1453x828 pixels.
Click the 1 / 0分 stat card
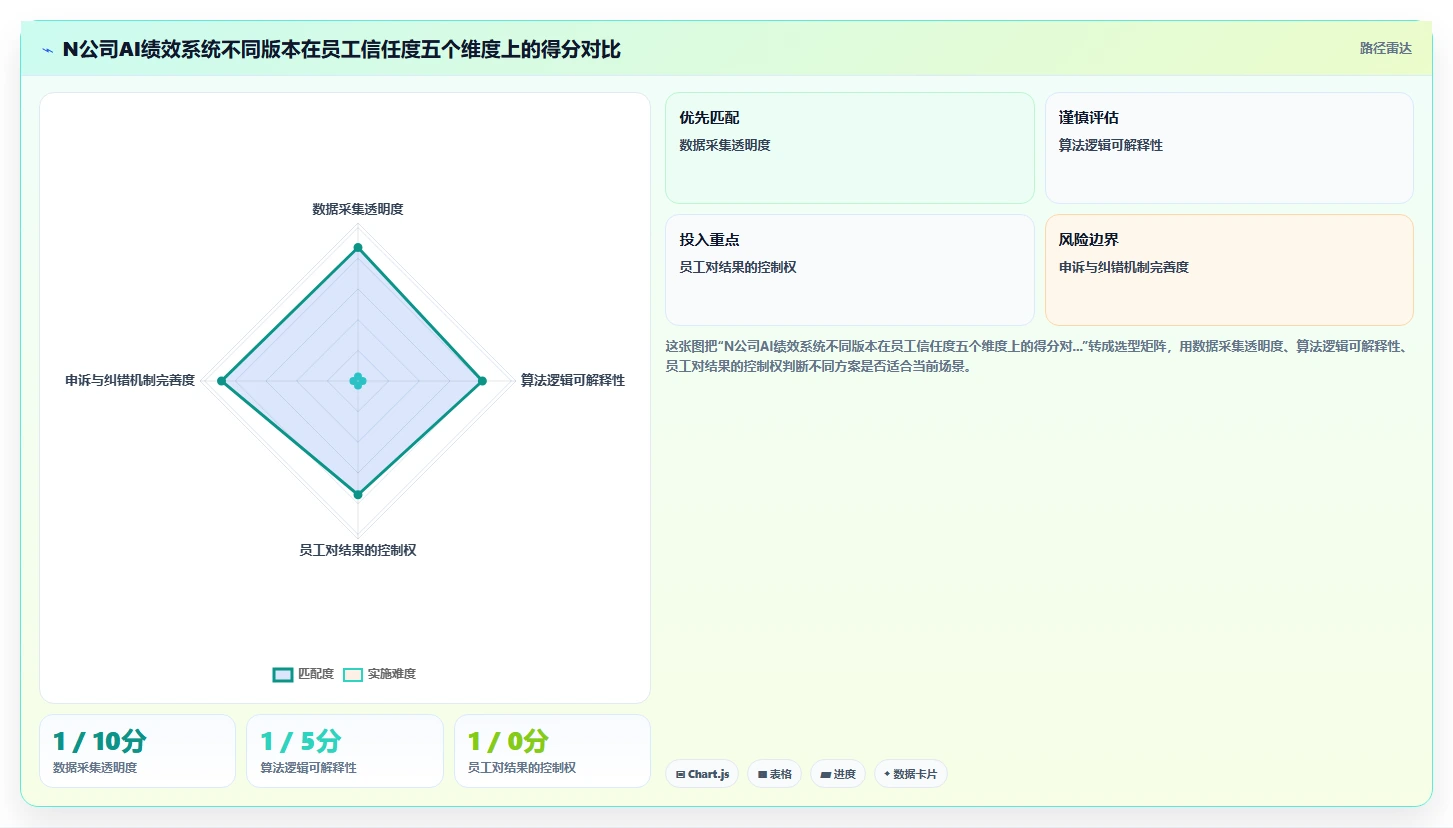tap(552, 751)
